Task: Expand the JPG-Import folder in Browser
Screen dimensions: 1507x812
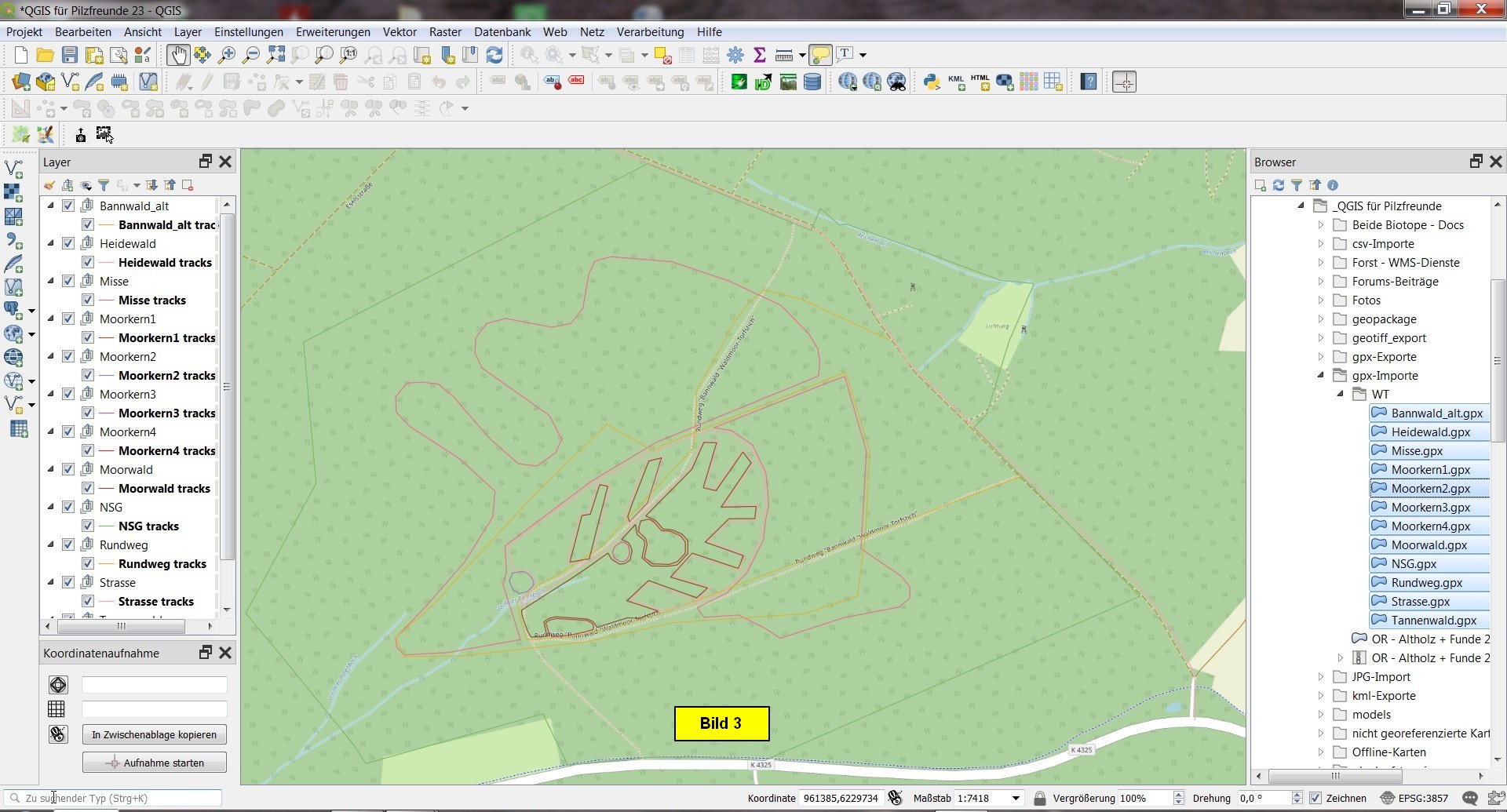Action: [1321, 676]
